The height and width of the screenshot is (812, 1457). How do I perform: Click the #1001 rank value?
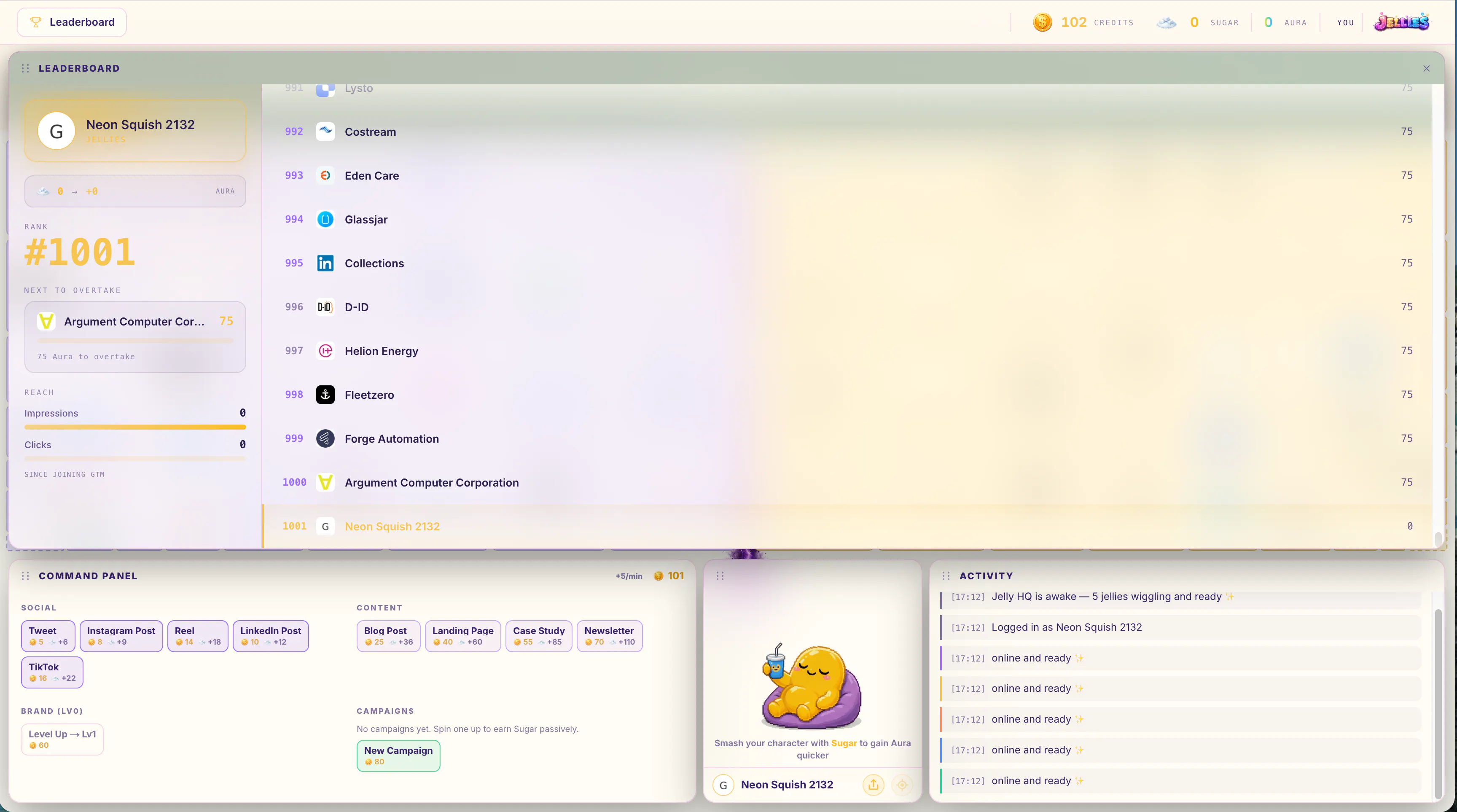(x=80, y=252)
